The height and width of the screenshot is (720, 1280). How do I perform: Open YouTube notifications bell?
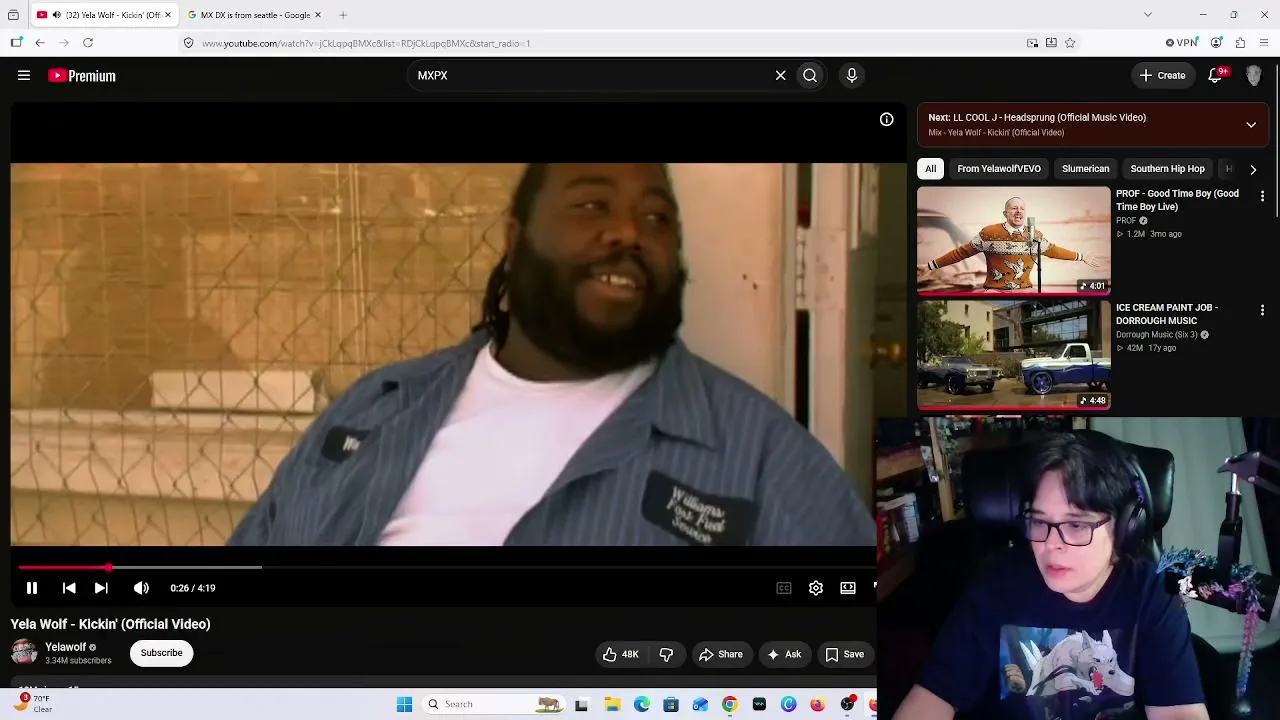[1216, 75]
